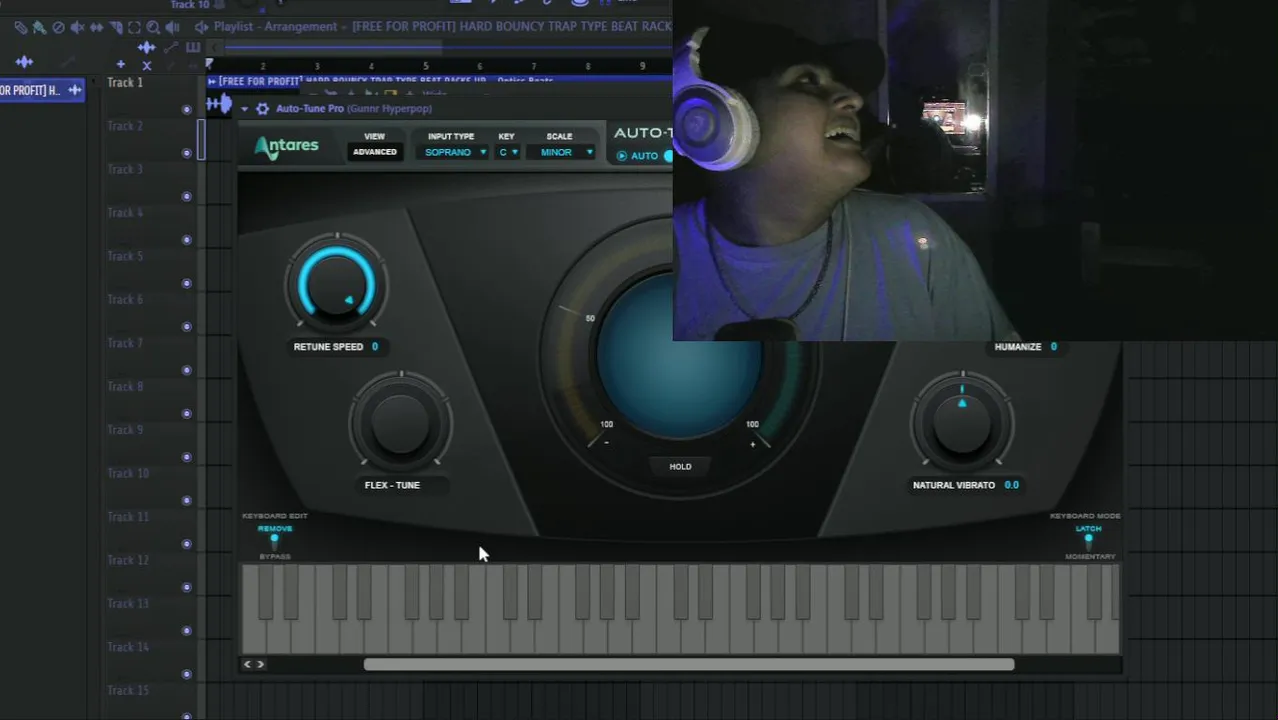Open the Key C dropdown

tap(508, 152)
